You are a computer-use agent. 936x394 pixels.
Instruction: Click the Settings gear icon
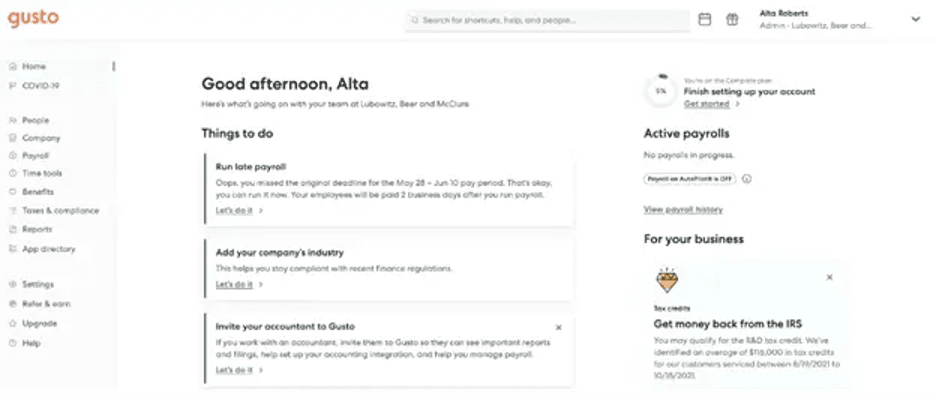click(x=13, y=284)
